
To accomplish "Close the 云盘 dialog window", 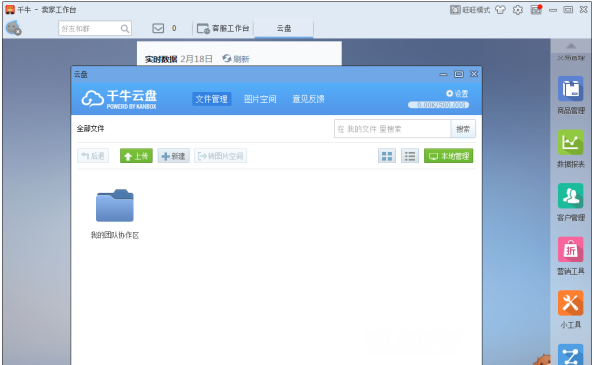I will tap(474, 74).
